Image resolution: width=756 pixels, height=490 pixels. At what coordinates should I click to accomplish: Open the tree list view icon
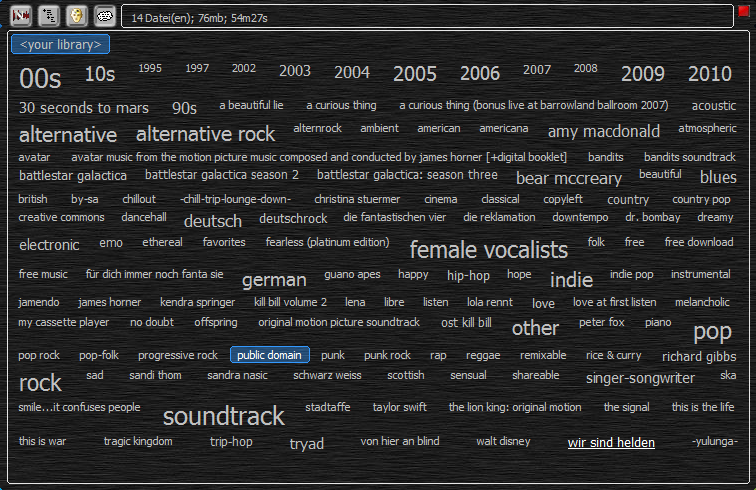49,16
